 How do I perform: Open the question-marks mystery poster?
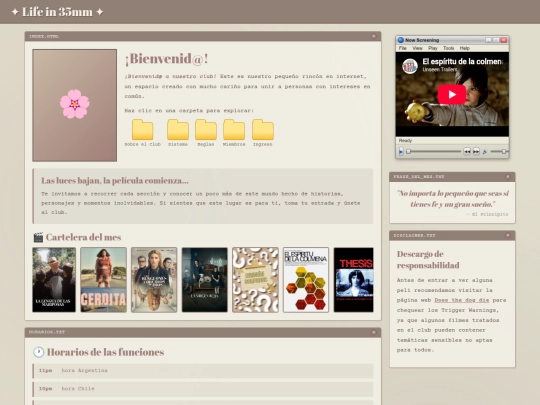(x=255, y=280)
